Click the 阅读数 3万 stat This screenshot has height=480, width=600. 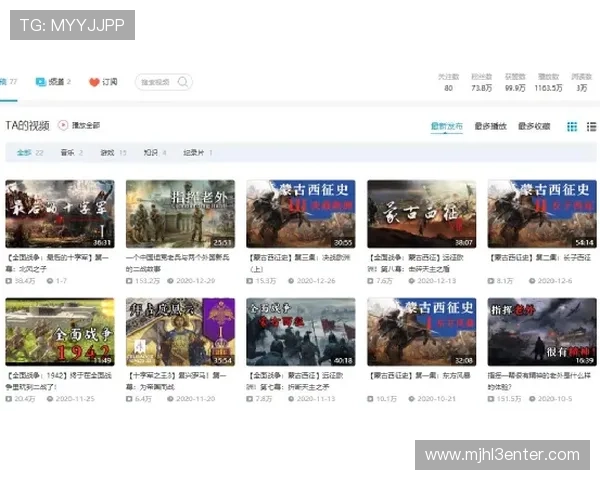coord(582,82)
